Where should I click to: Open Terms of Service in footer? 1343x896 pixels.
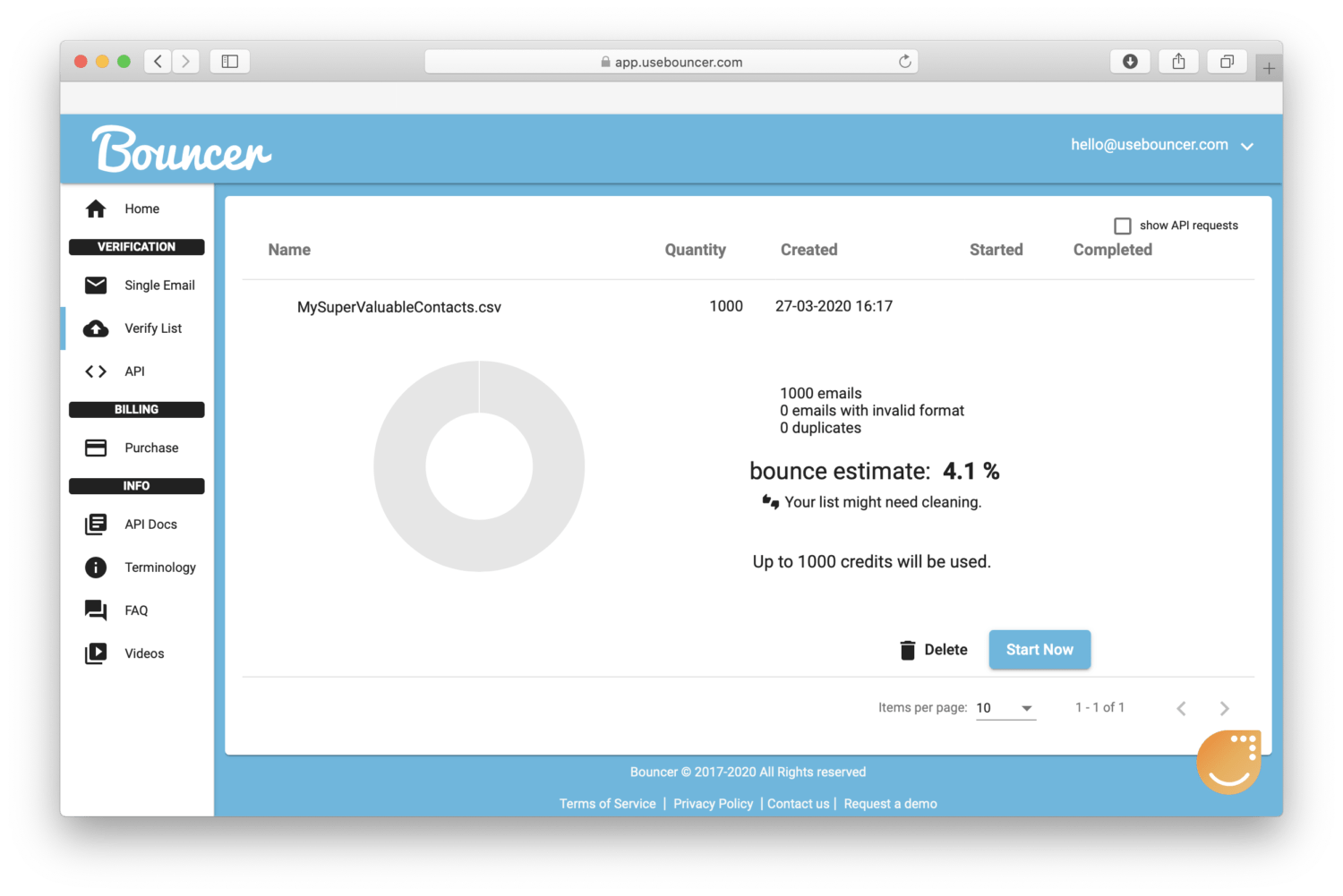[607, 803]
